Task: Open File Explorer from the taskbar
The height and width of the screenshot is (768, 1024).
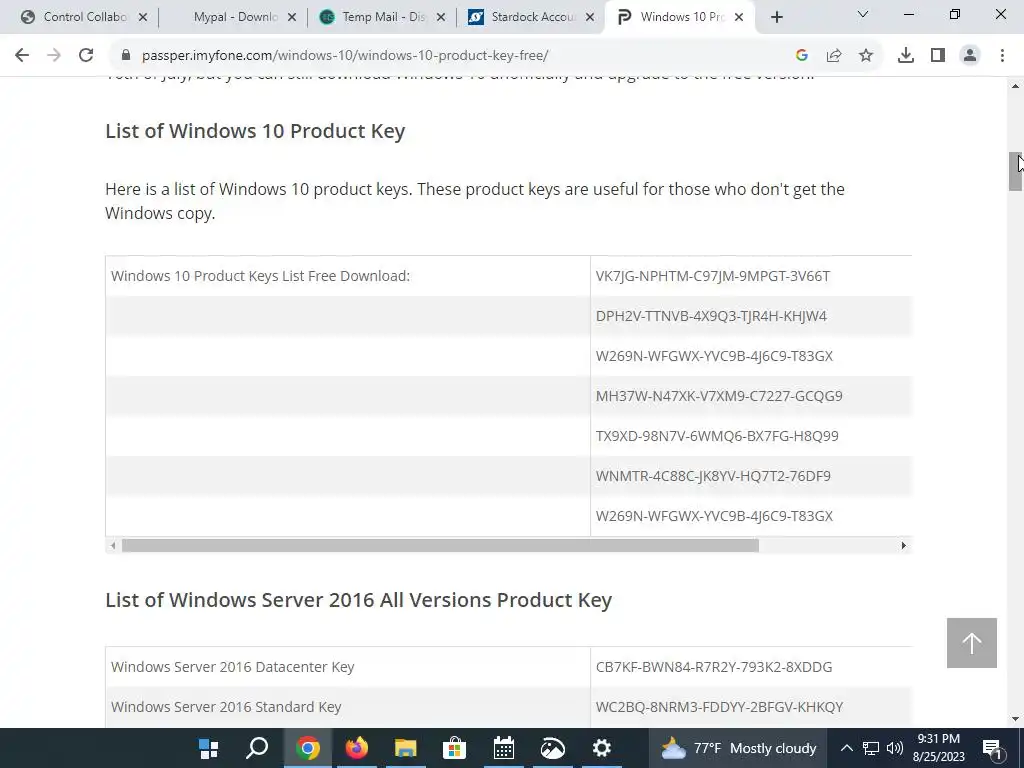Action: 406,748
